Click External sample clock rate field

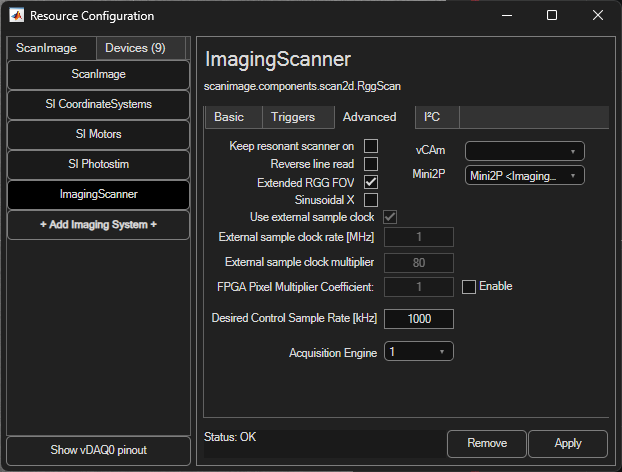click(x=419, y=237)
